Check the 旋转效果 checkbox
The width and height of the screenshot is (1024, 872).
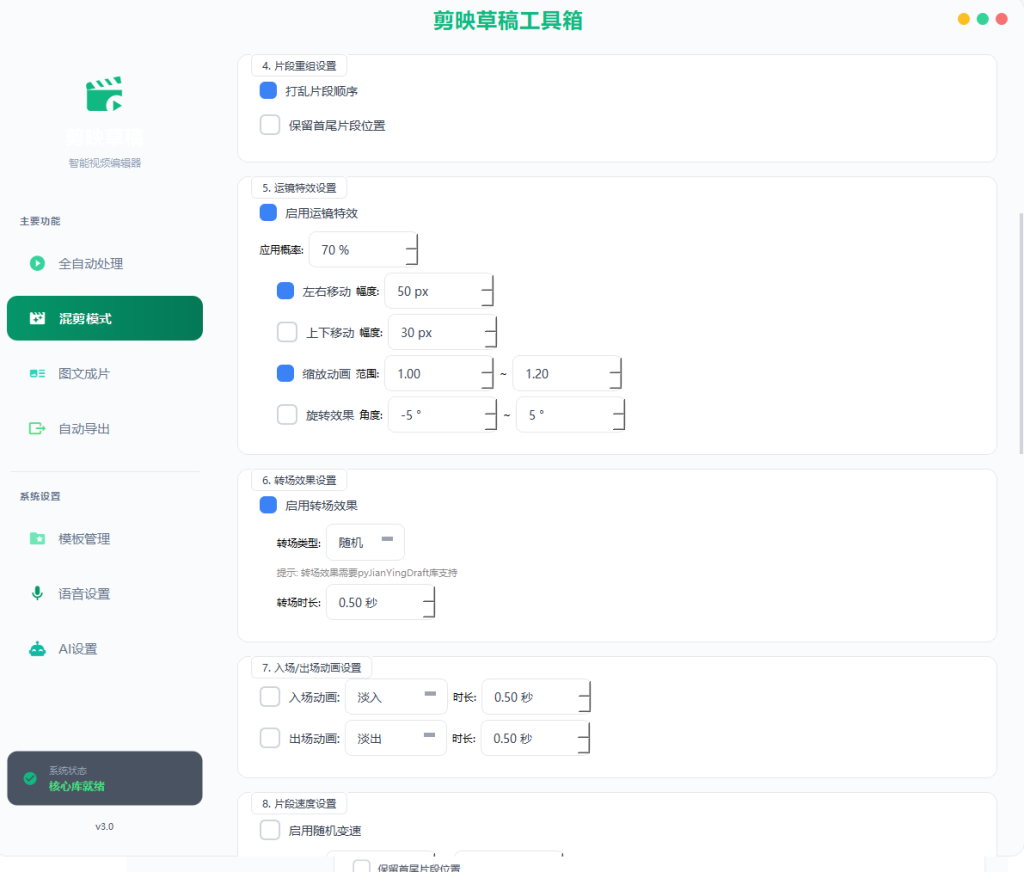pos(287,415)
